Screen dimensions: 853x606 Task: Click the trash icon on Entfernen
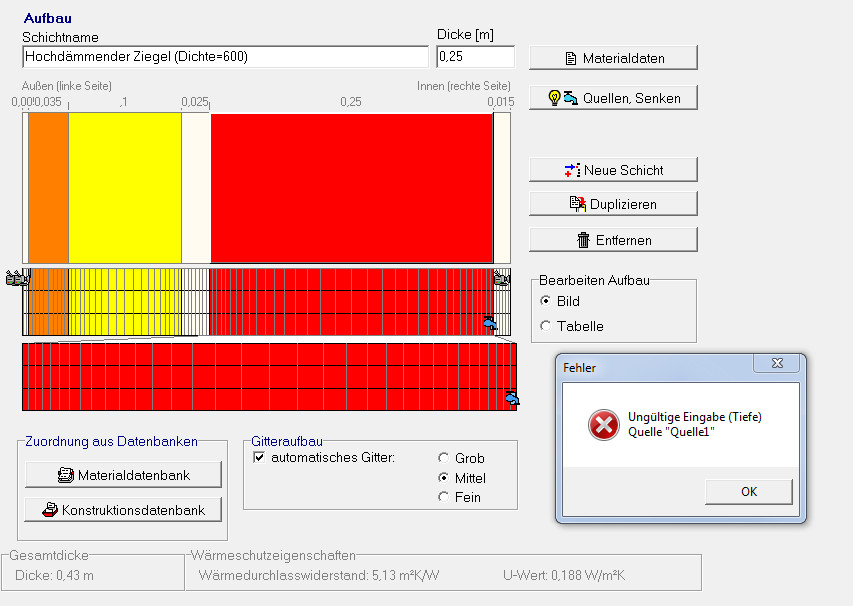click(x=584, y=240)
